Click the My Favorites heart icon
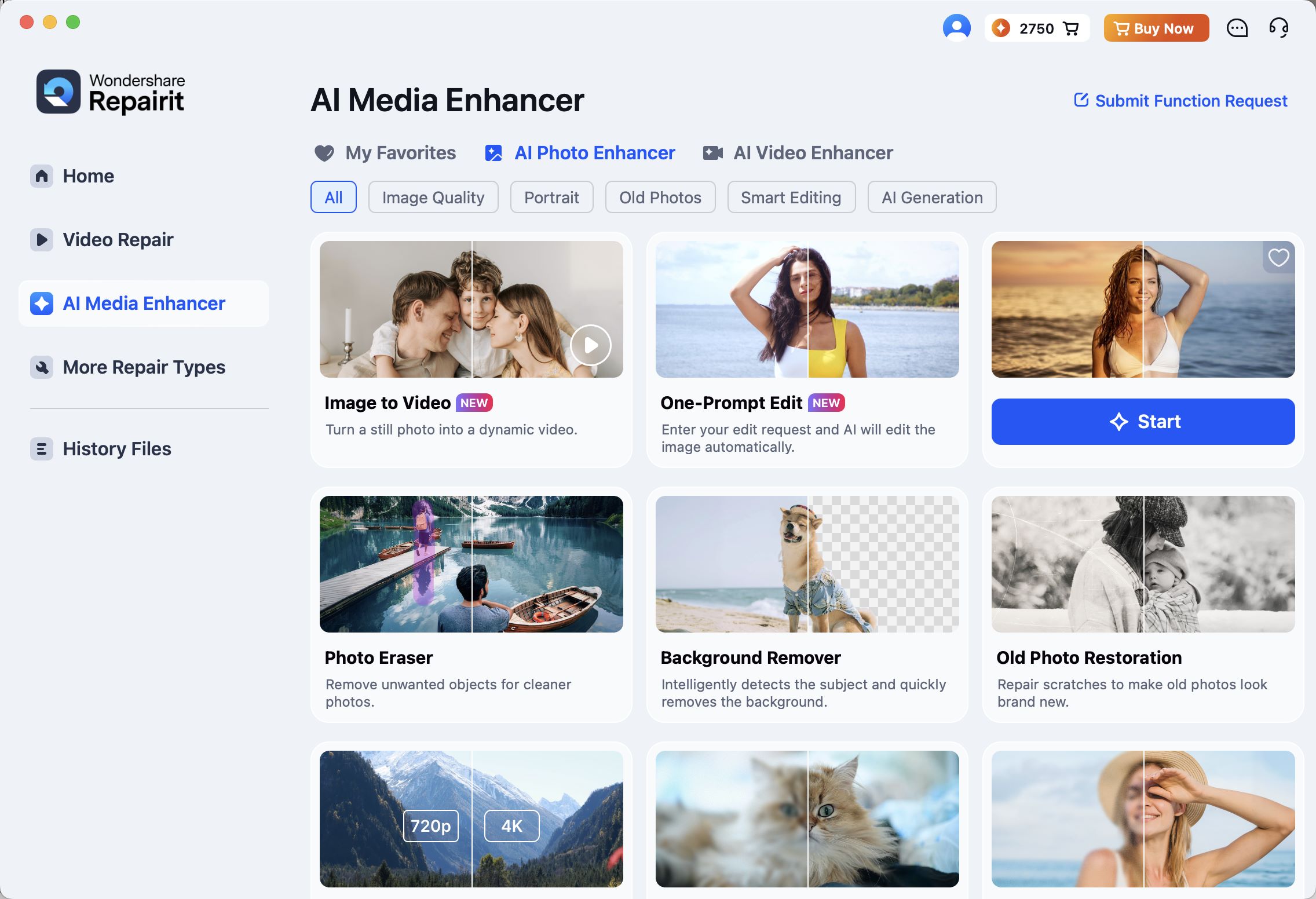 pyautogui.click(x=324, y=154)
